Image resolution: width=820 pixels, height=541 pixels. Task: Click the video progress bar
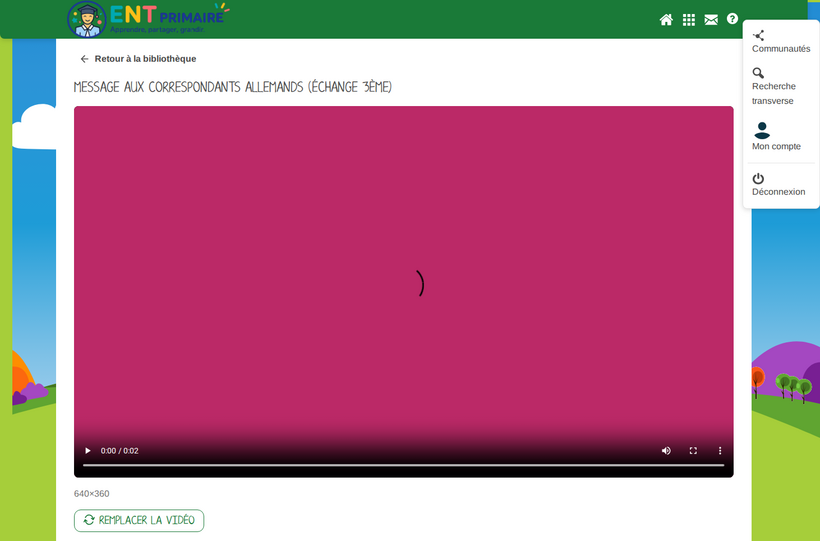[403, 465]
